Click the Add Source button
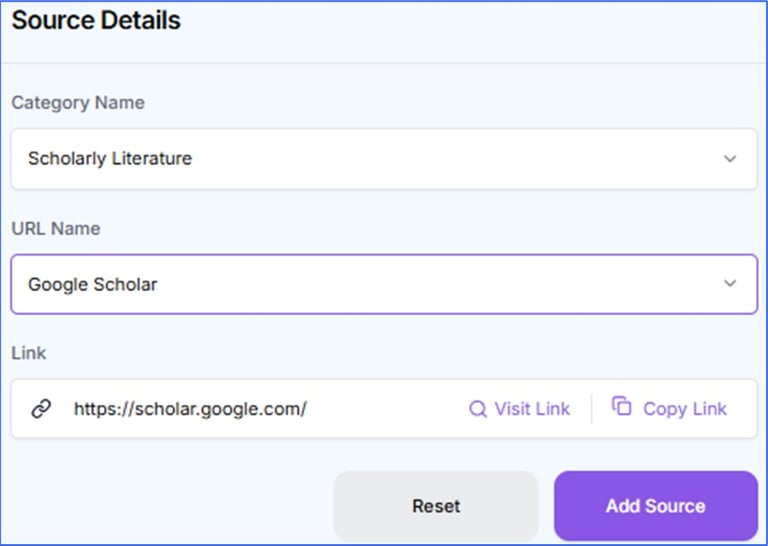 (x=656, y=506)
